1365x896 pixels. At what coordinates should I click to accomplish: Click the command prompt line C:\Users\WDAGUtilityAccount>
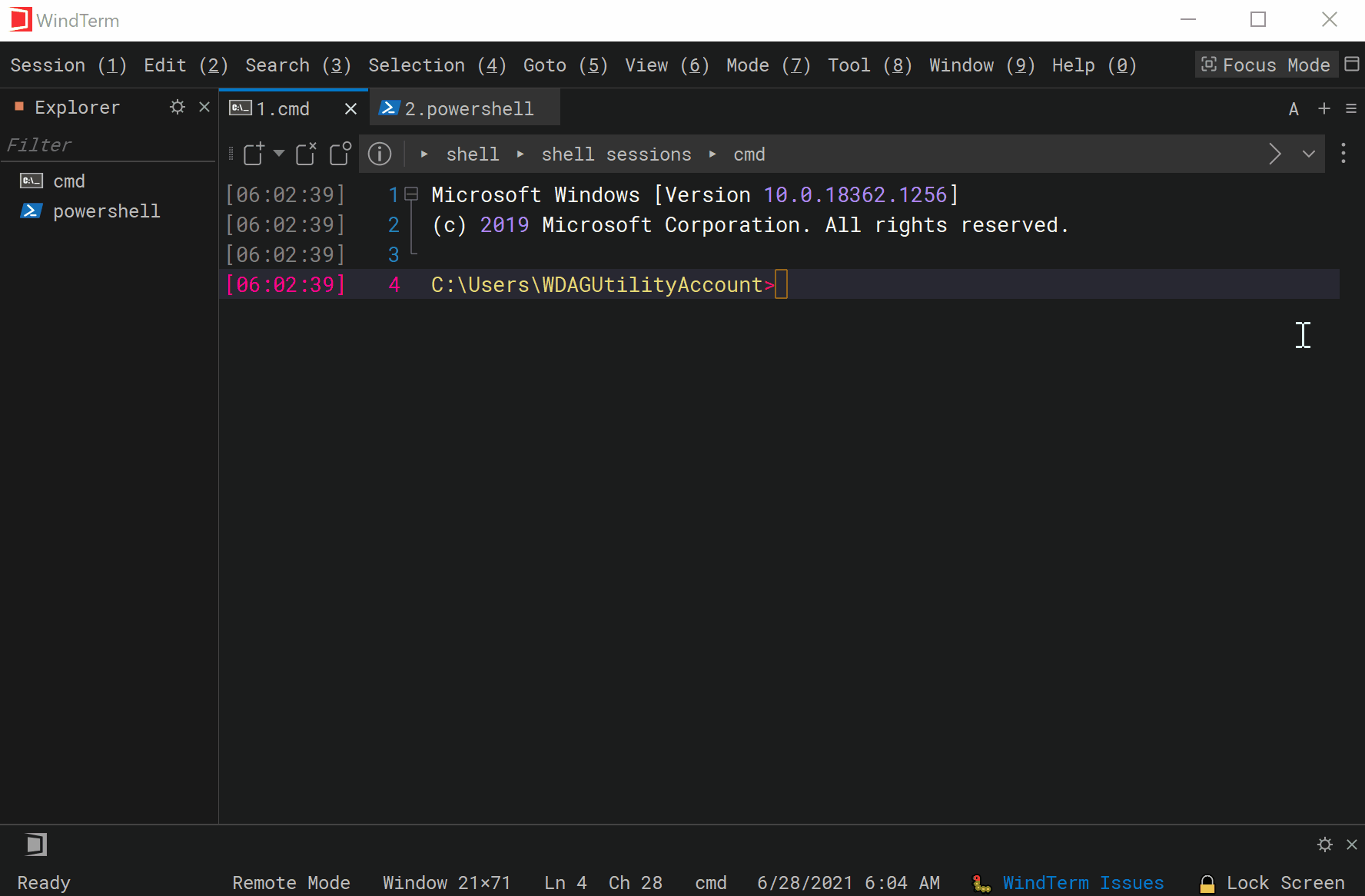603,285
